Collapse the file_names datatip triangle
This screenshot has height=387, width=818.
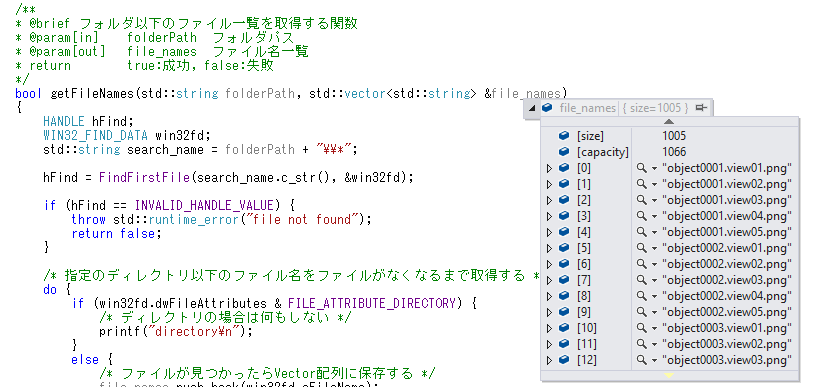[x=532, y=108]
